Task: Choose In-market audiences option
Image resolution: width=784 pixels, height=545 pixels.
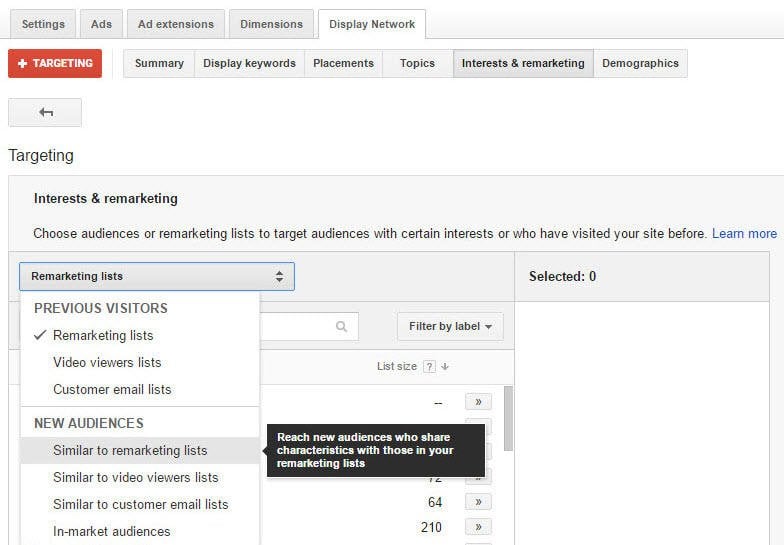Action: 140,532
